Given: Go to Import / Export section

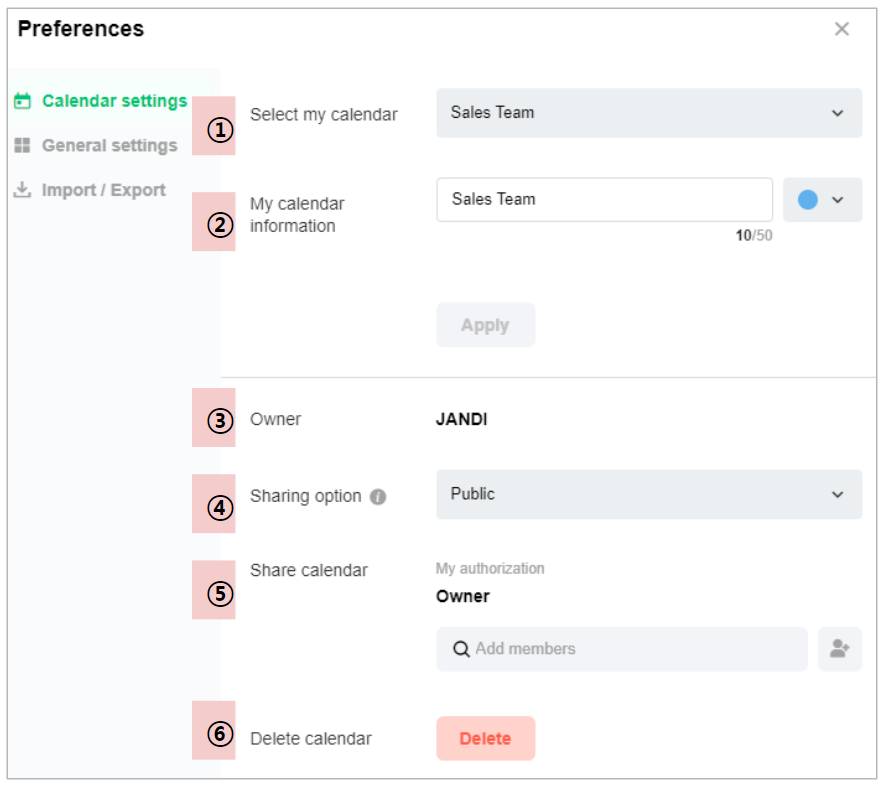Looking at the screenshot, I should (103, 190).
